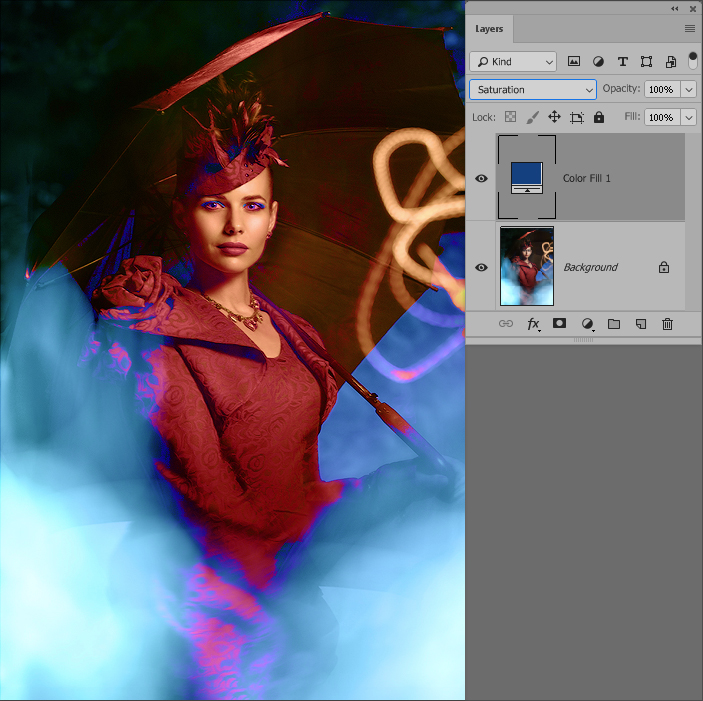Add a layer mask

(559, 323)
